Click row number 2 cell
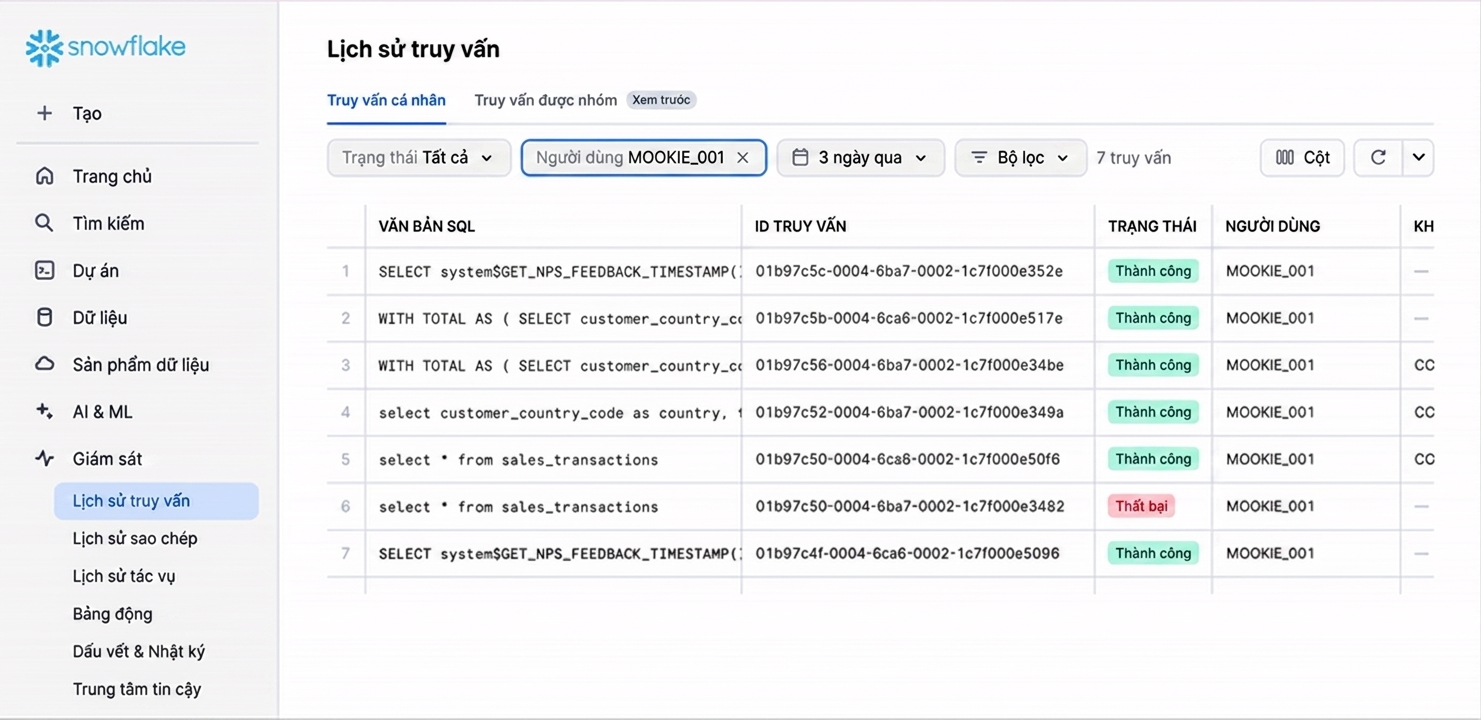This screenshot has height=720, width=1481. pyautogui.click(x=346, y=318)
